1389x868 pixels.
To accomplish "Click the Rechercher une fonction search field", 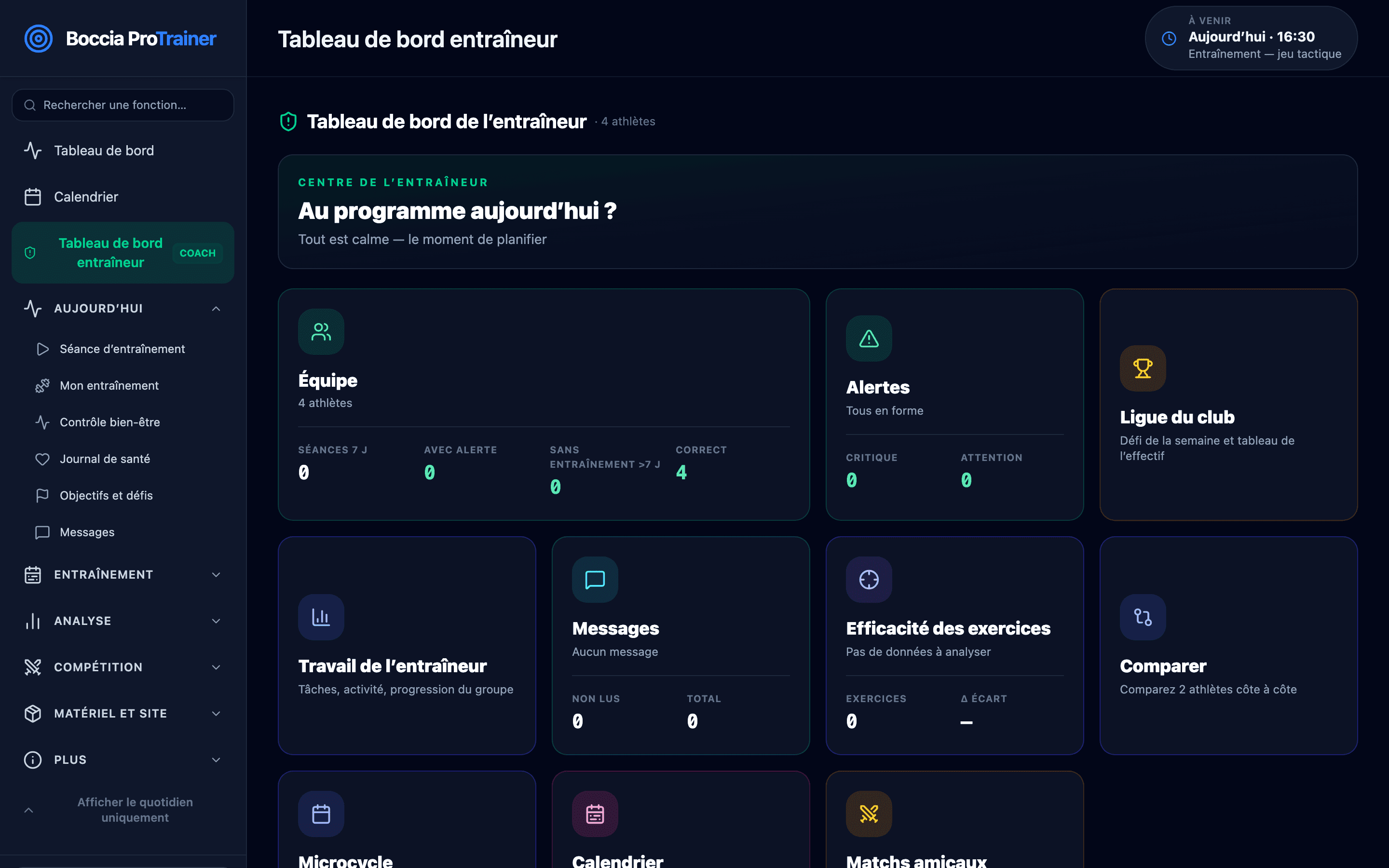I will (x=123, y=105).
